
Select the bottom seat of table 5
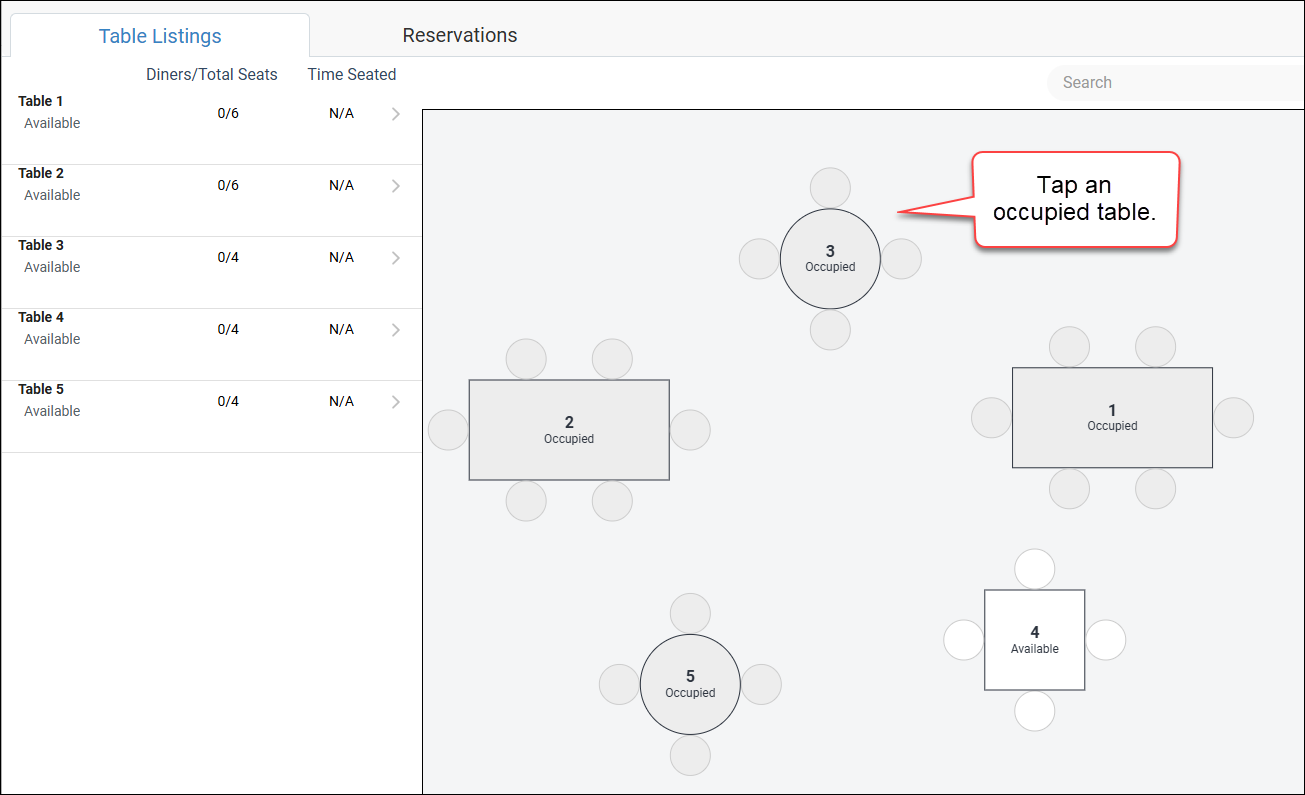pos(690,756)
